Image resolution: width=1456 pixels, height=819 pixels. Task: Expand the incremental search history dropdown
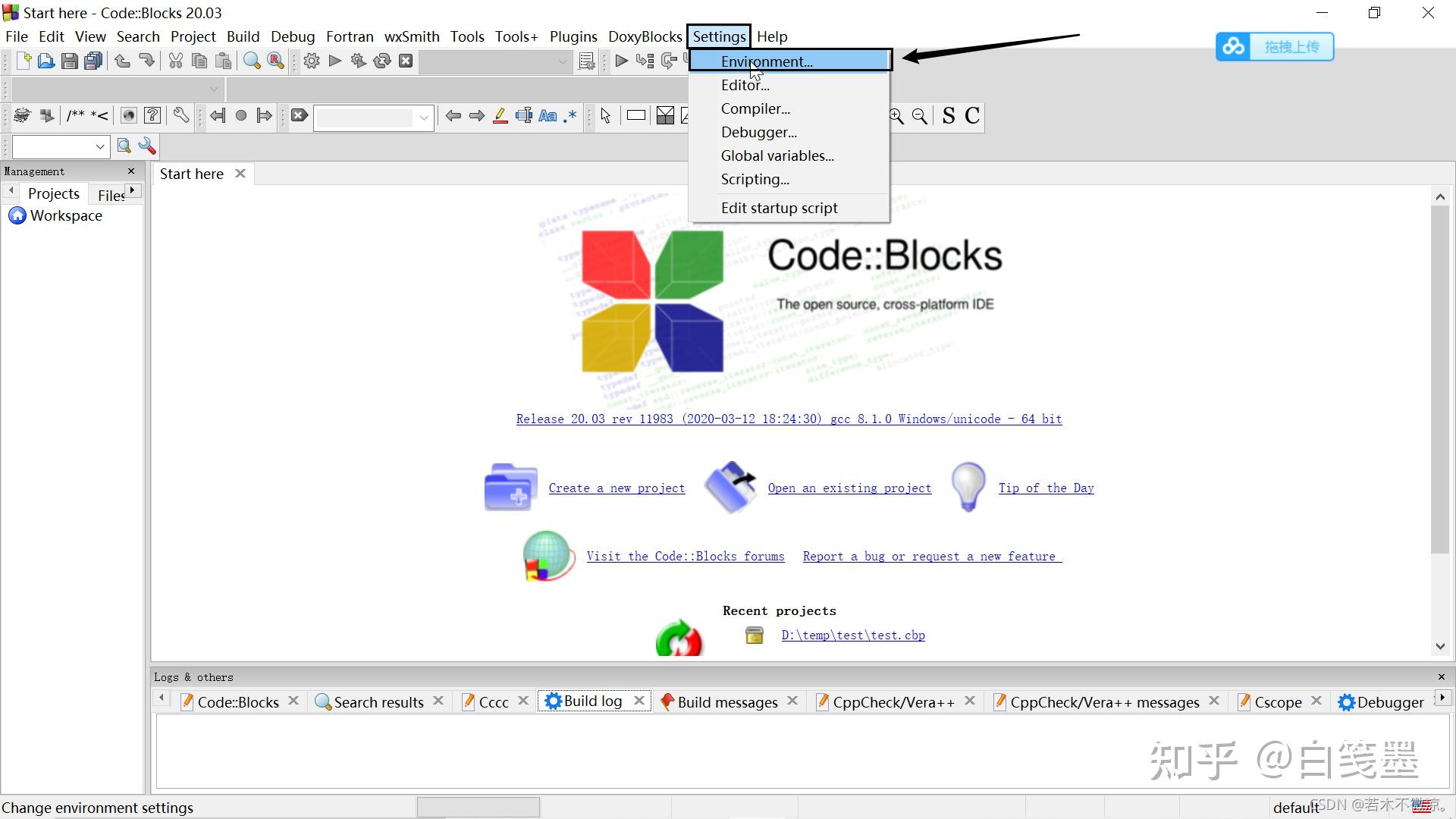pos(423,118)
